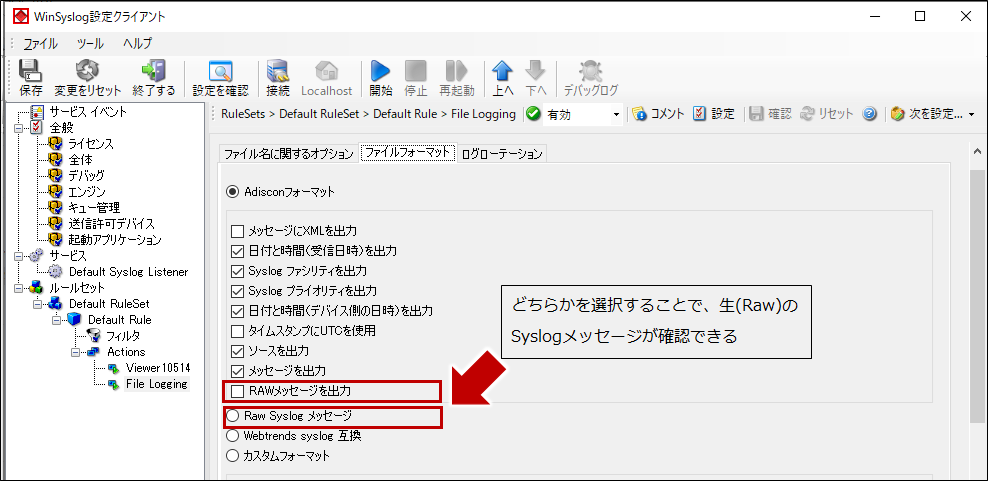Click the scrollbar up arrow in the settings pane
Image resolution: width=988 pixels, height=481 pixels.
point(977,152)
